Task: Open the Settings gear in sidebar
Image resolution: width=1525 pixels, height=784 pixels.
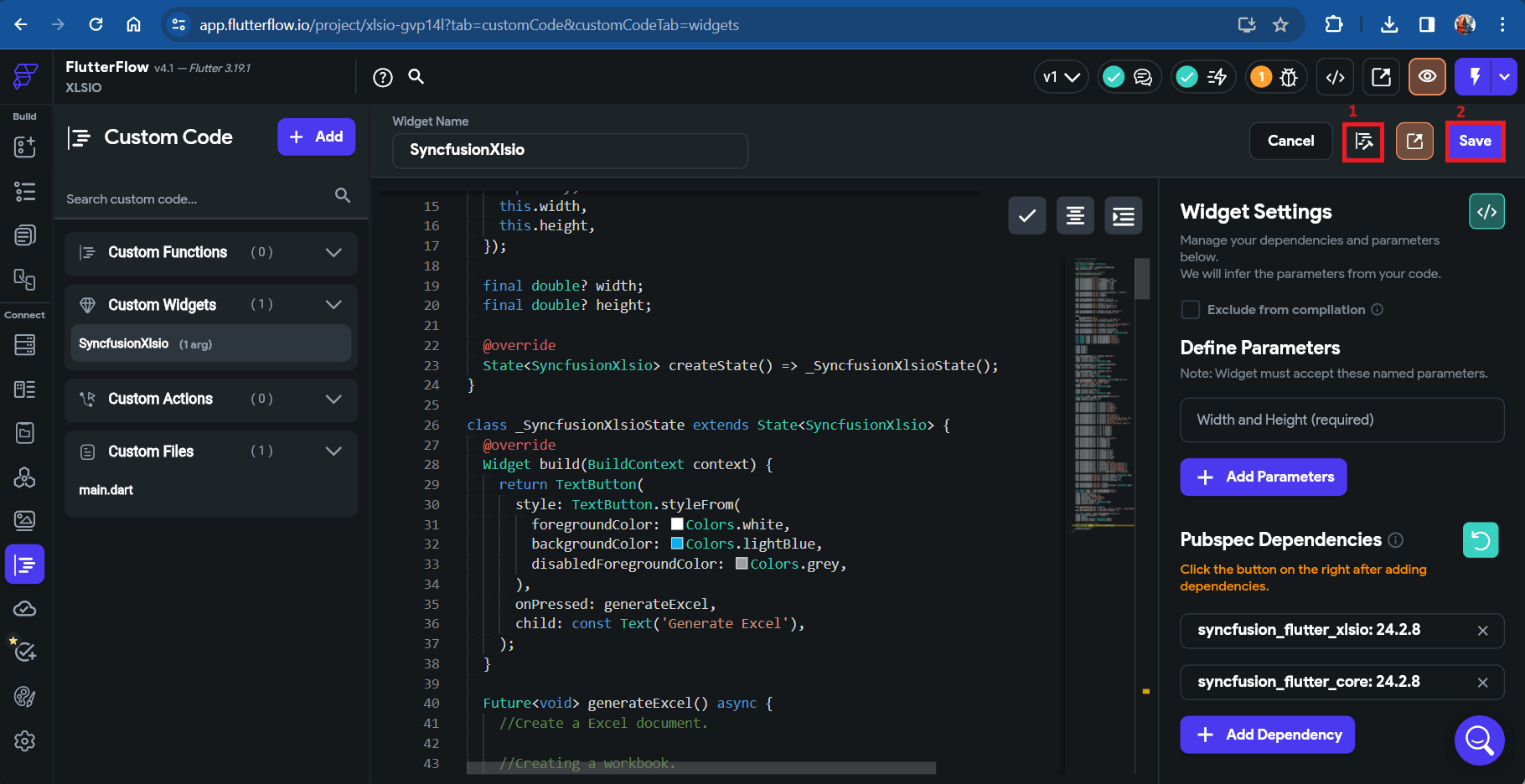Action: pyautogui.click(x=25, y=741)
